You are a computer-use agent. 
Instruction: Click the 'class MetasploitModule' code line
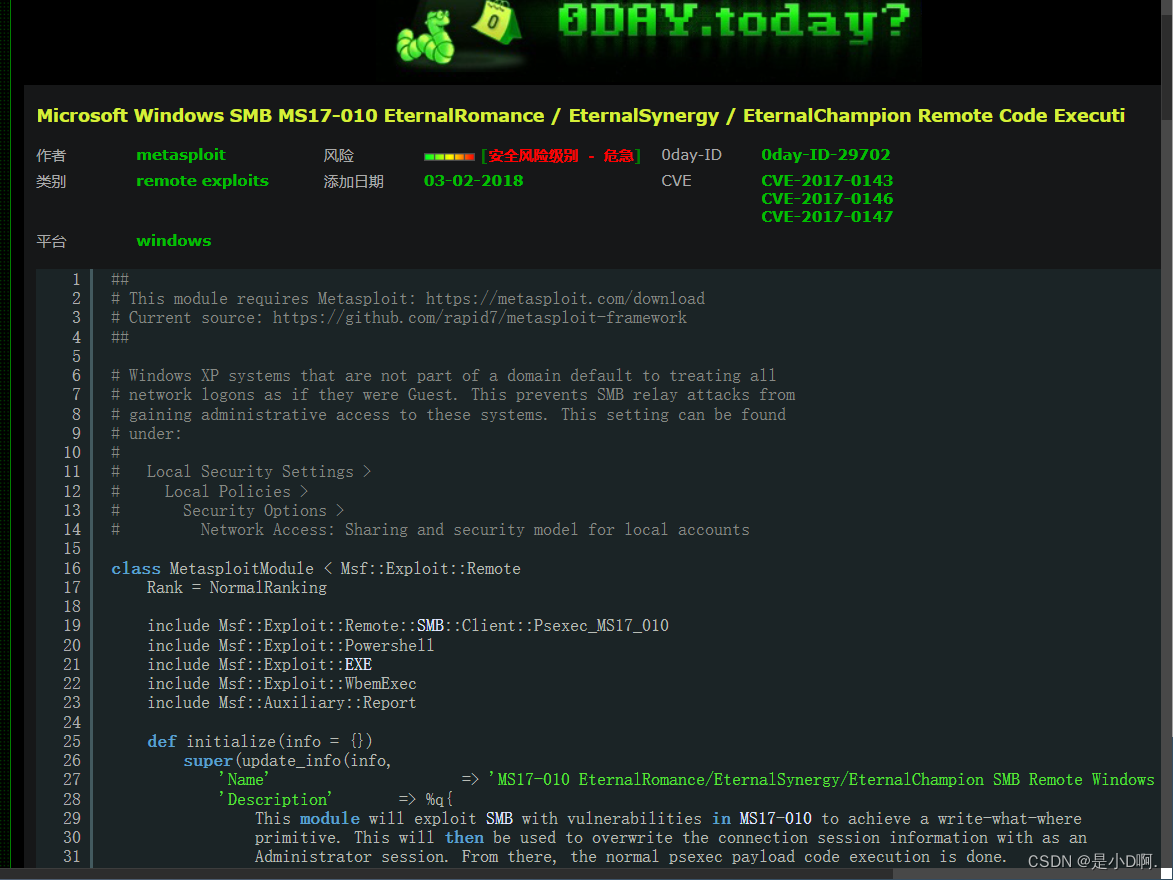(x=316, y=568)
